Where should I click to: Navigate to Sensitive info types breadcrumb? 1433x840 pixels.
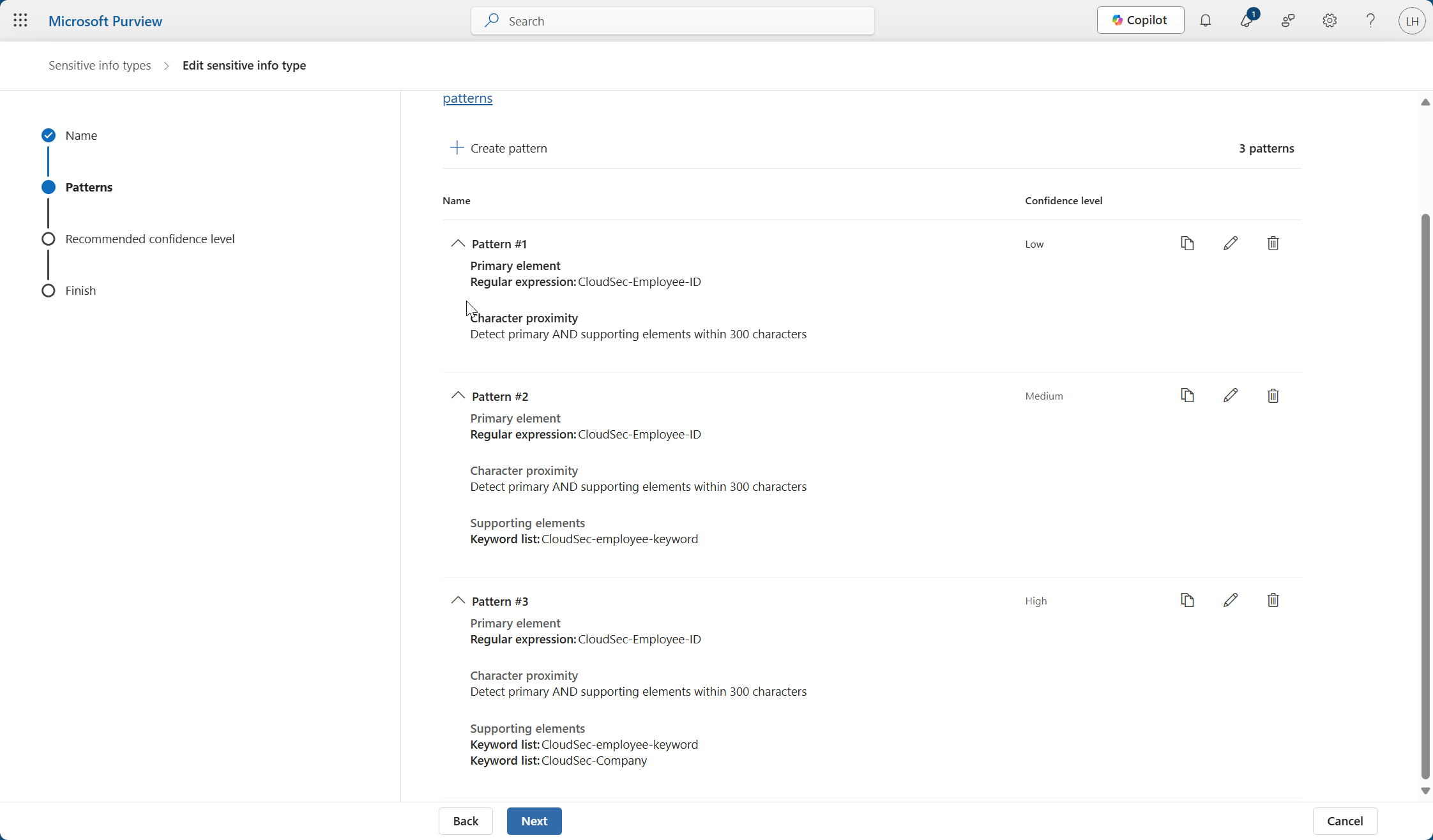(x=100, y=65)
